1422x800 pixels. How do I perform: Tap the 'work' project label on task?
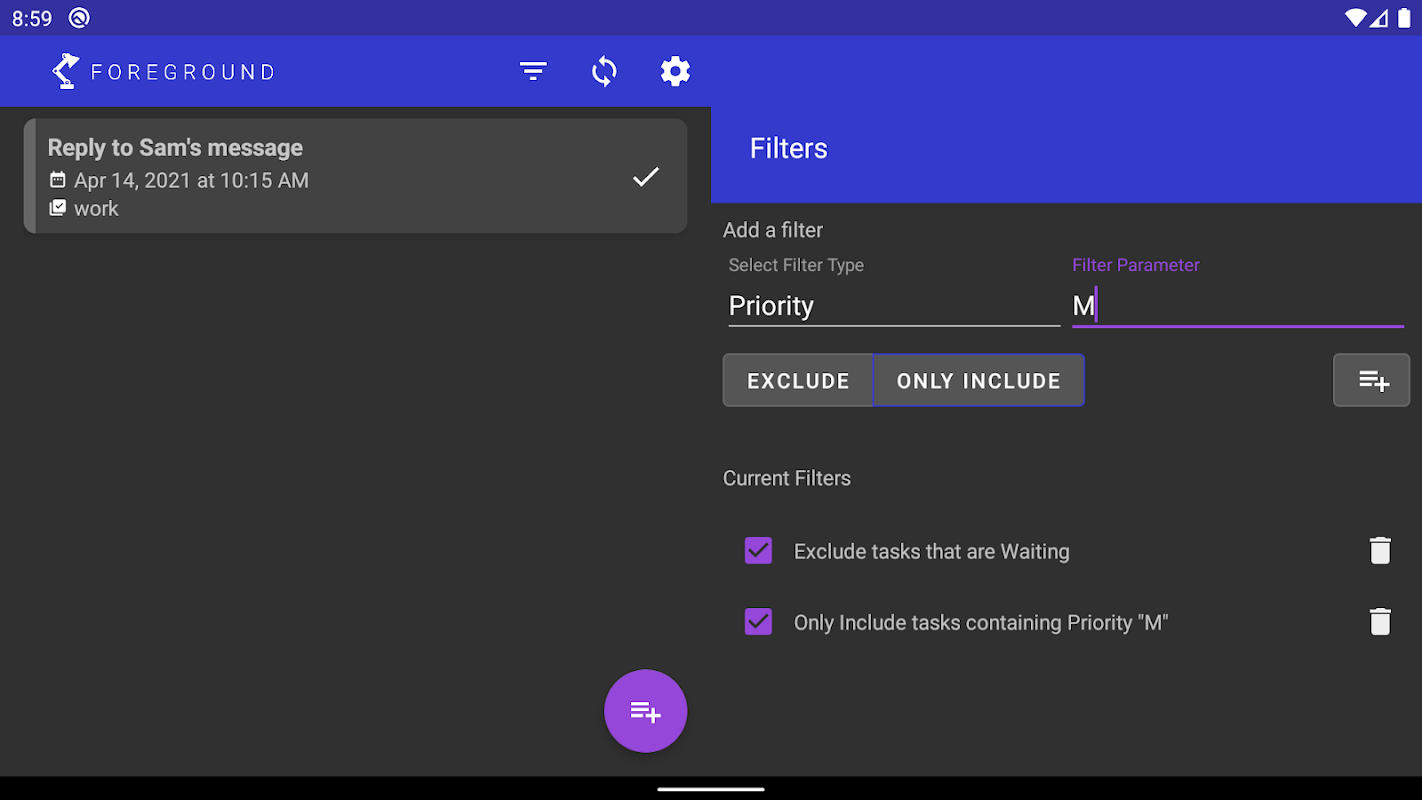point(96,209)
